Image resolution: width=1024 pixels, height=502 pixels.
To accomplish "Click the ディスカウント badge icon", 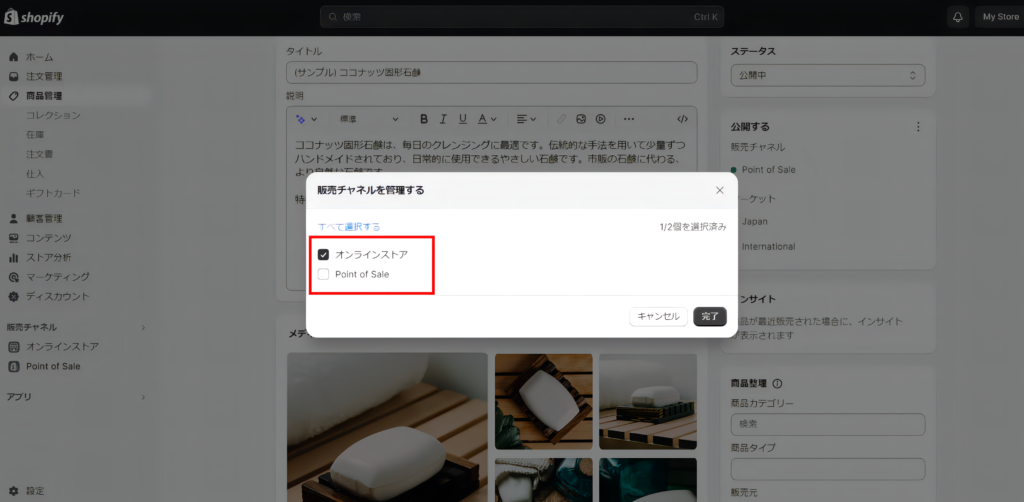I will (x=13, y=296).
